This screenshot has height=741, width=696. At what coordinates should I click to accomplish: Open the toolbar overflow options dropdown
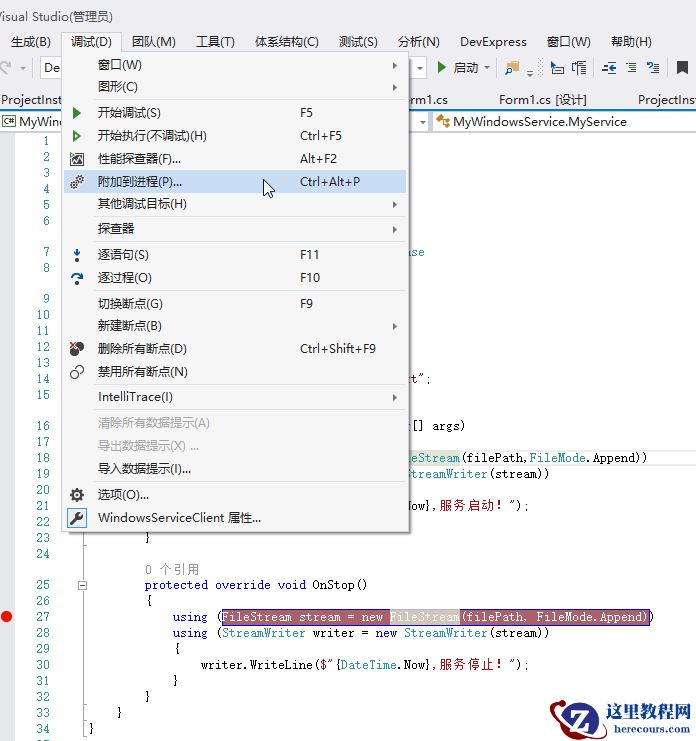pos(530,72)
